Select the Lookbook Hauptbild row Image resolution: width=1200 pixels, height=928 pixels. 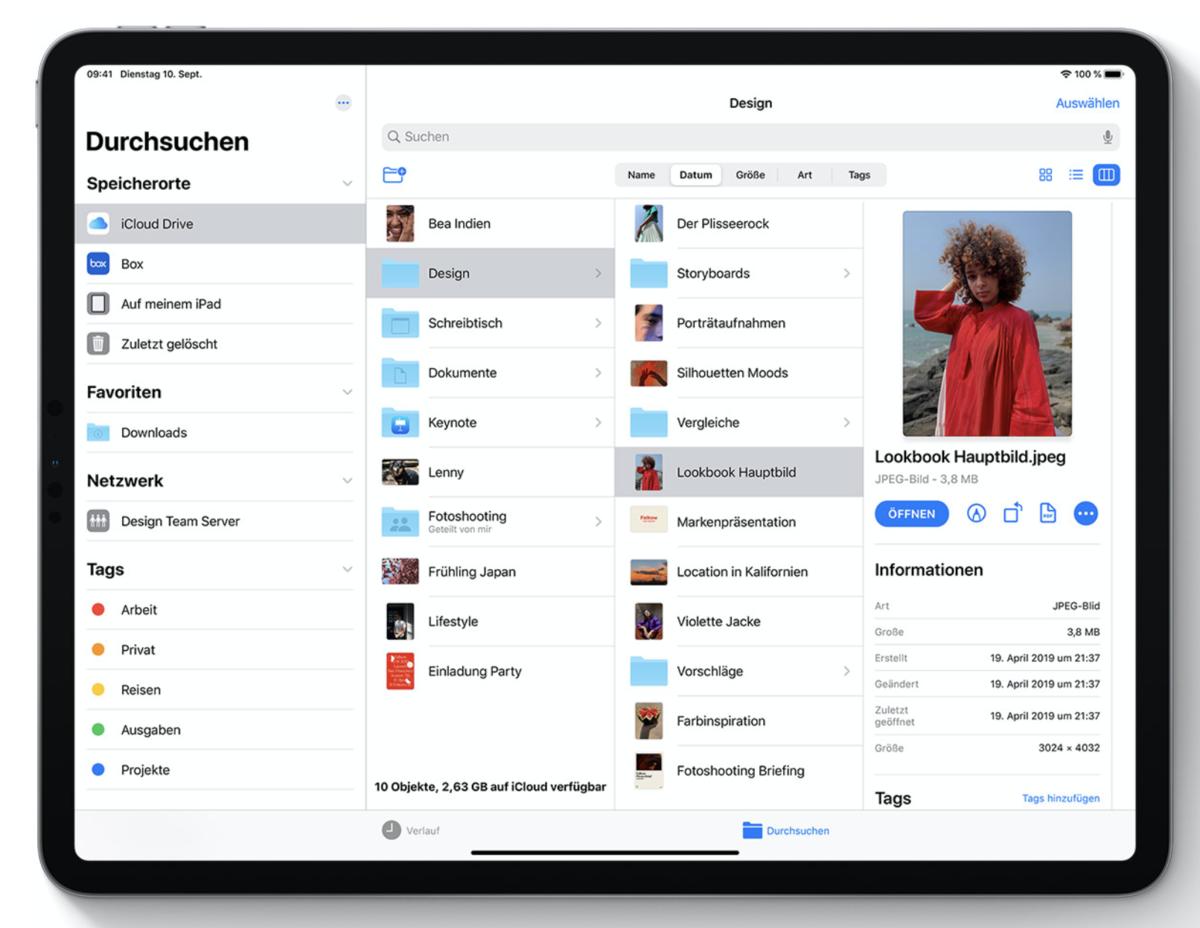739,472
